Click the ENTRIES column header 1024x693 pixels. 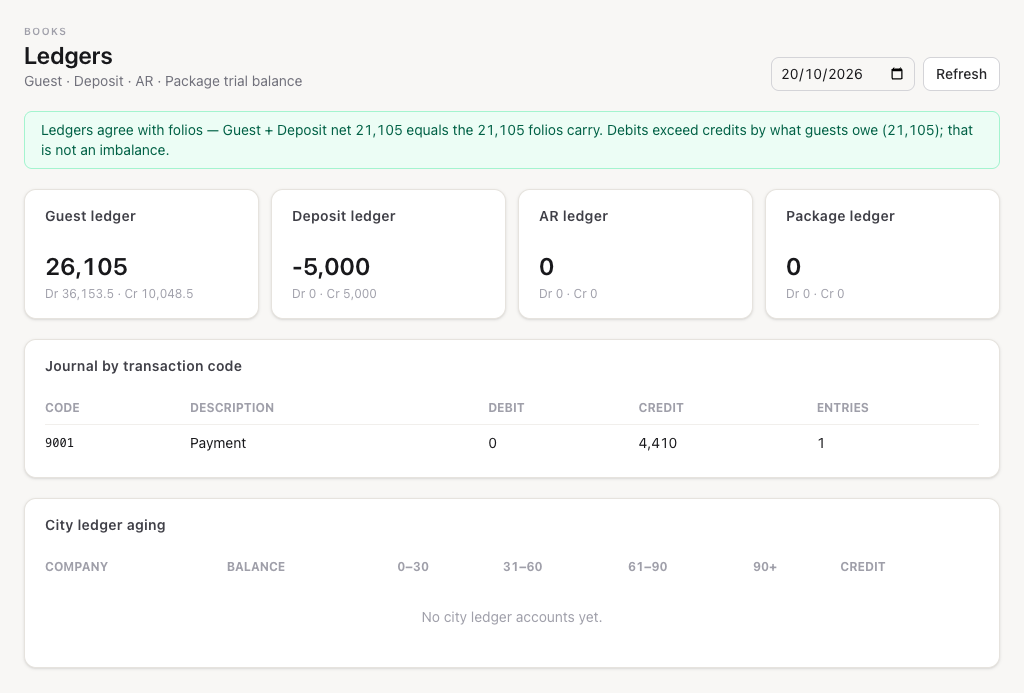(842, 408)
